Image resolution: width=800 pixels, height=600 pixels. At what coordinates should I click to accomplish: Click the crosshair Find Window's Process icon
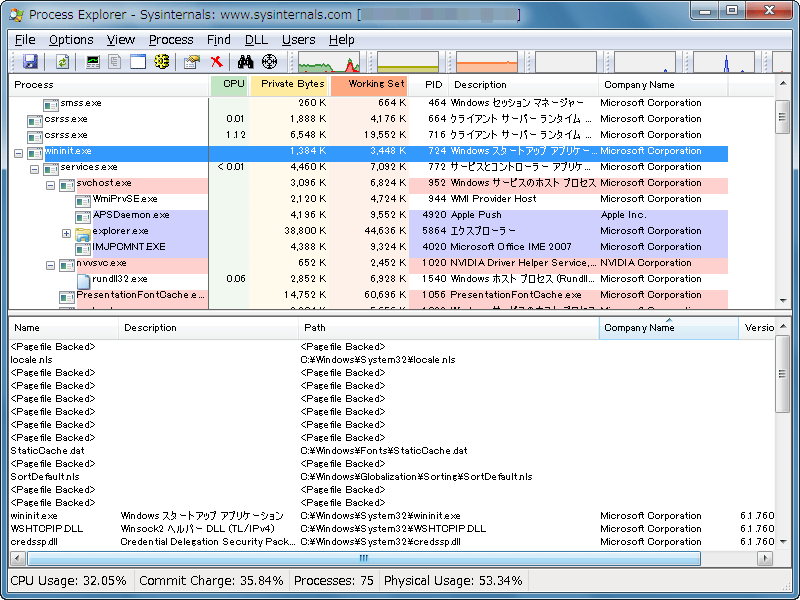(x=270, y=62)
